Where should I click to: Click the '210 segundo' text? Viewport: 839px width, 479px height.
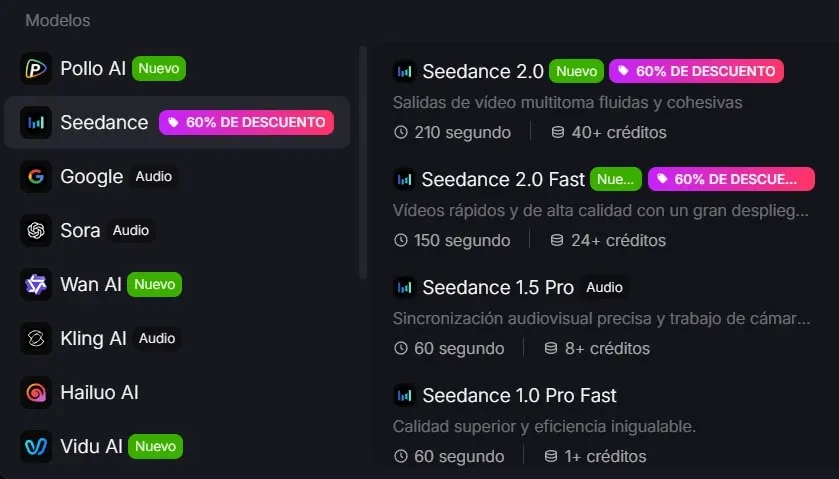coord(462,132)
